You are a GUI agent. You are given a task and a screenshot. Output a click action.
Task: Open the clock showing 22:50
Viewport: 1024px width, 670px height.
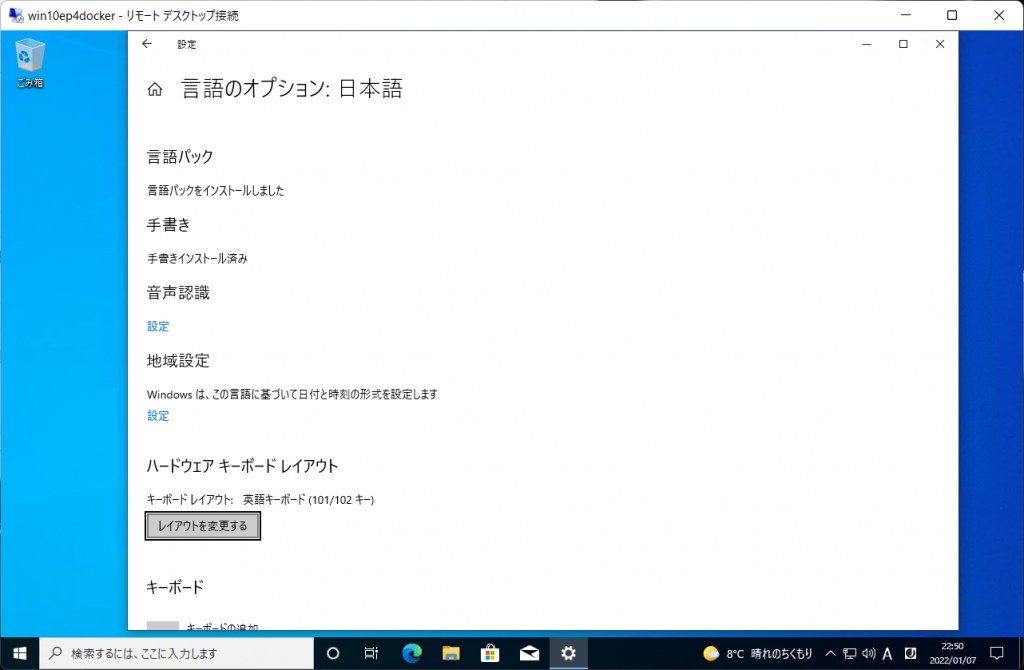click(953, 653)
